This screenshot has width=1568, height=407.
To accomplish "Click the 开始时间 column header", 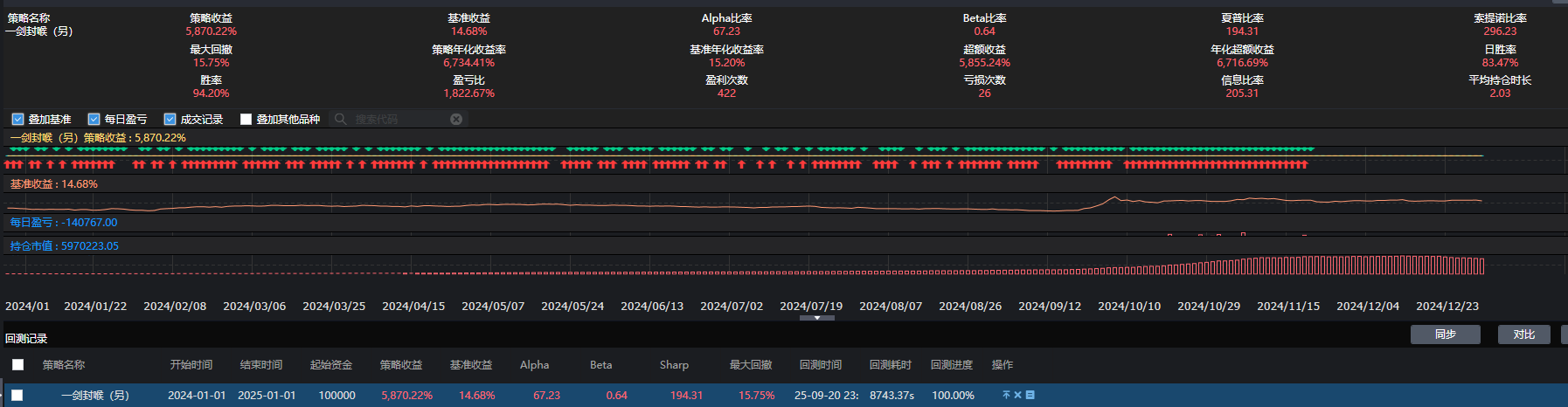I will pos(191,365).
